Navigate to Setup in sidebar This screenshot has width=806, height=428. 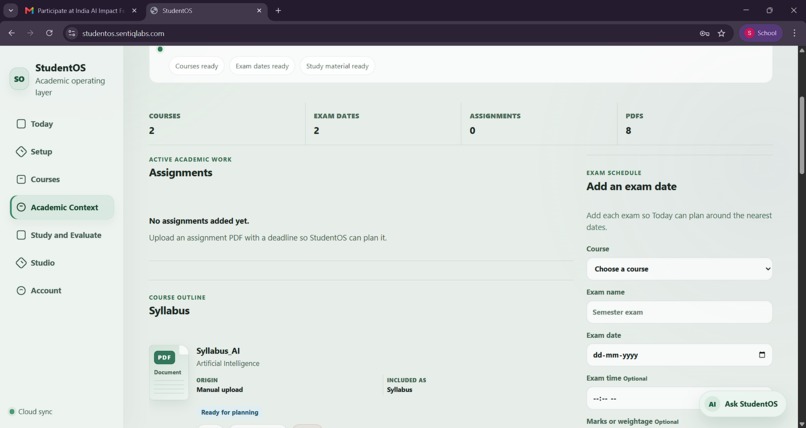(62, 152)
